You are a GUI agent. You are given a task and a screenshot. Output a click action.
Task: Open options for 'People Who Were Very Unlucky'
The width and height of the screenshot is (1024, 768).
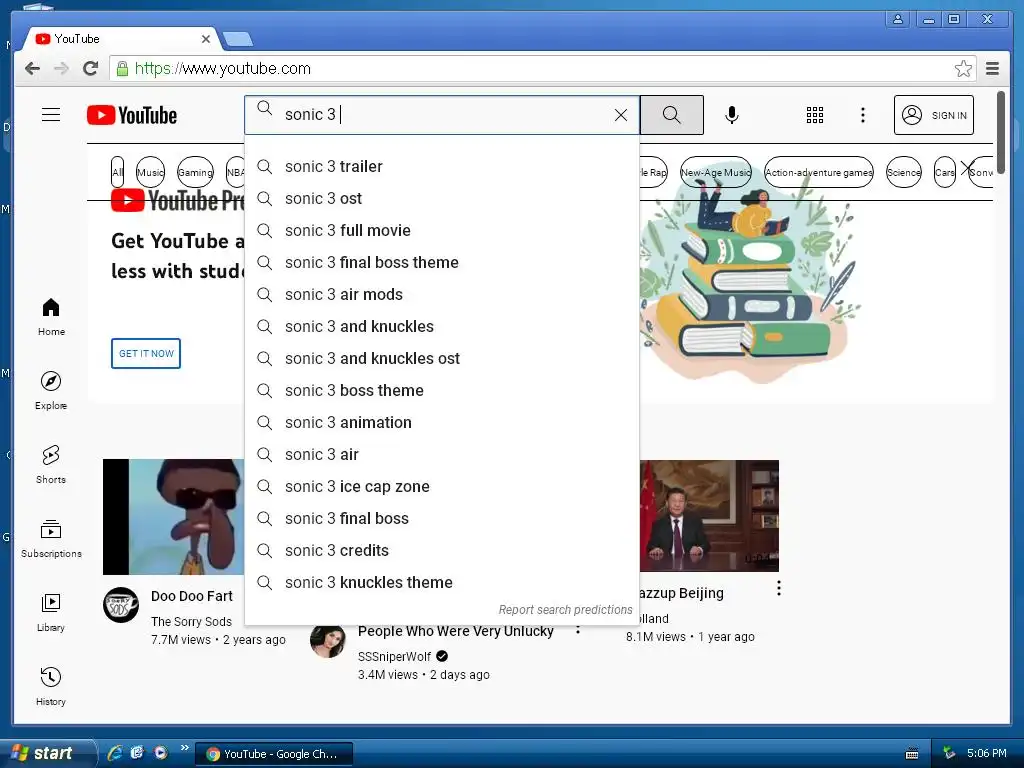tap(577, 630)
